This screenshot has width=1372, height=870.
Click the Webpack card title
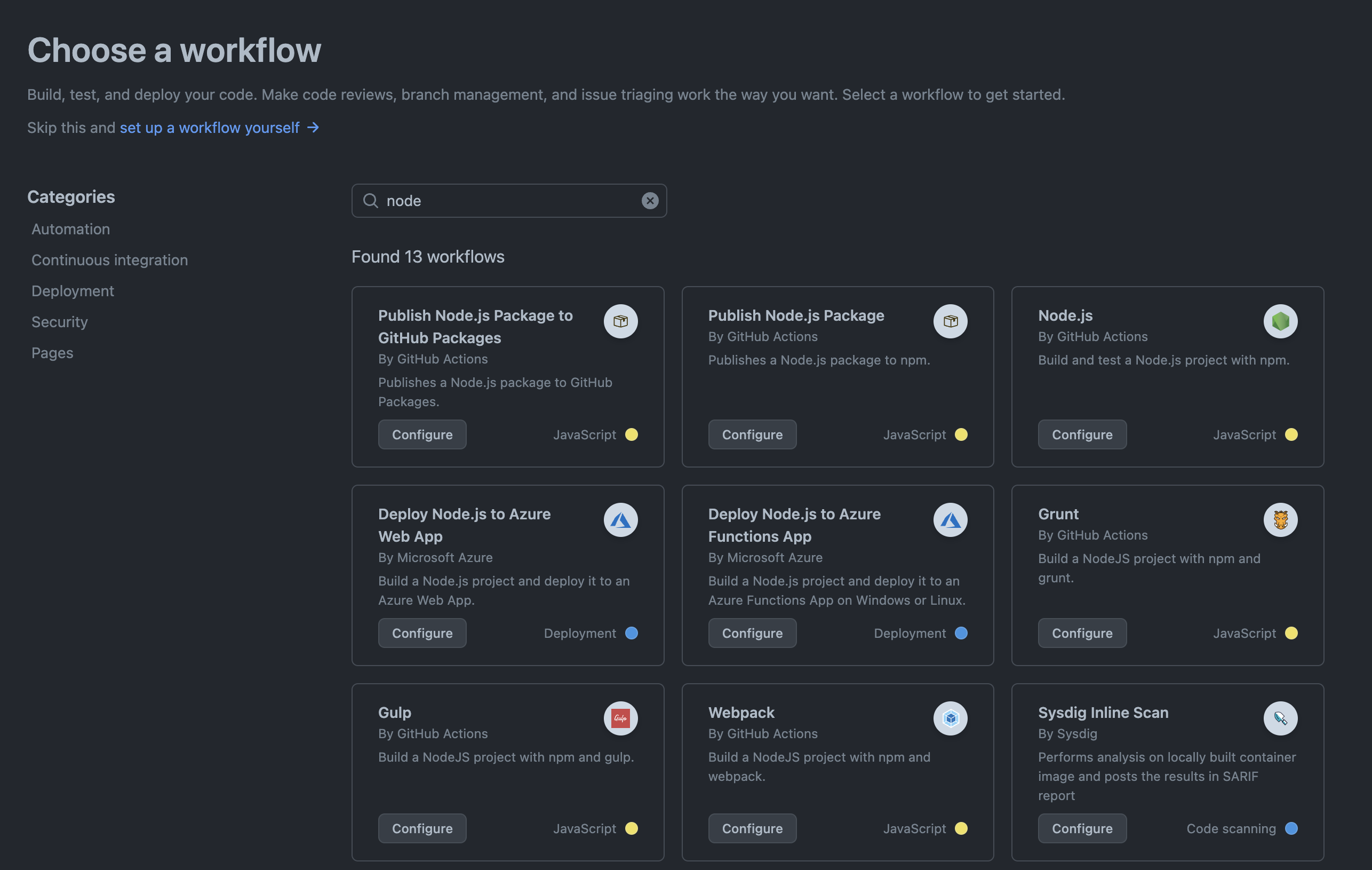pyautogui.click(x=741, y=713)
